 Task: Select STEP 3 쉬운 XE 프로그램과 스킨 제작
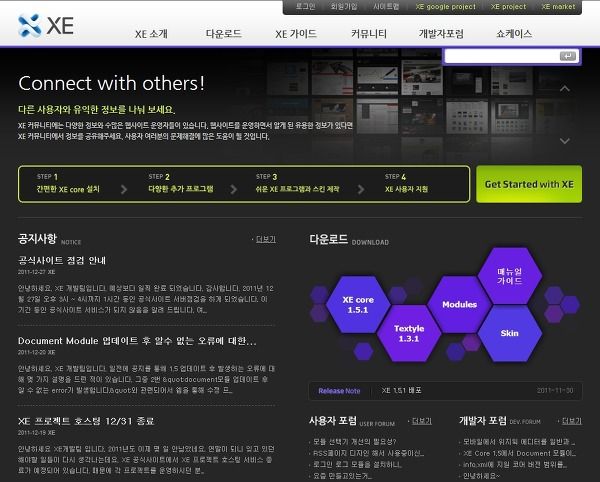point(297,183)
